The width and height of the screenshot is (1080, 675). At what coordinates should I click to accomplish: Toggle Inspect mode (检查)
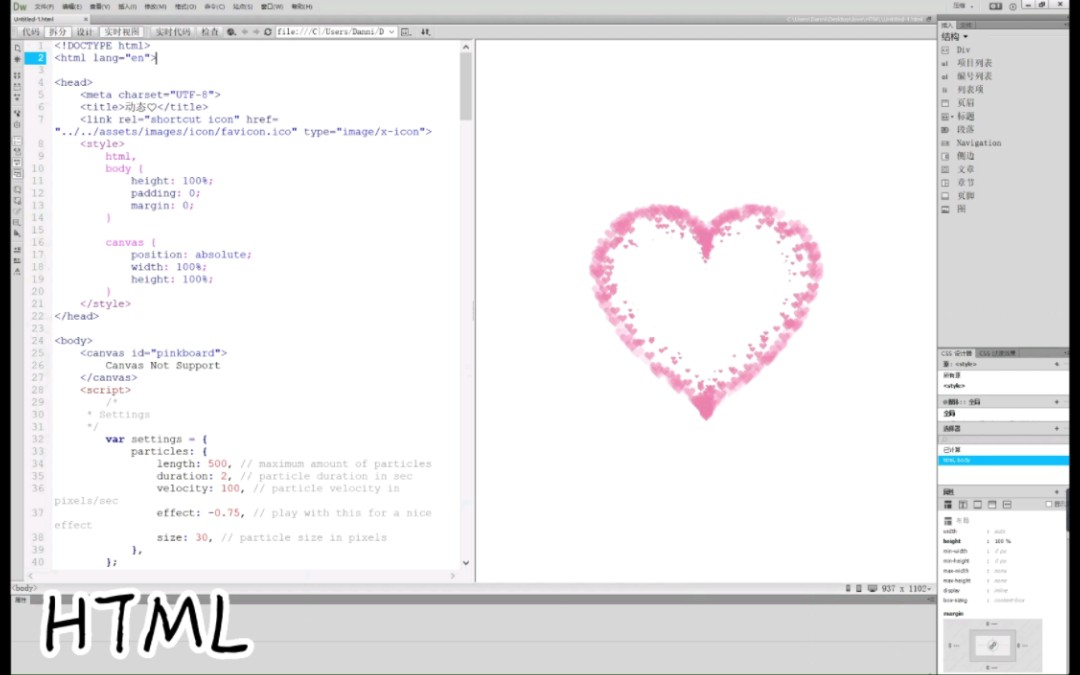click(x=209, y=32)
